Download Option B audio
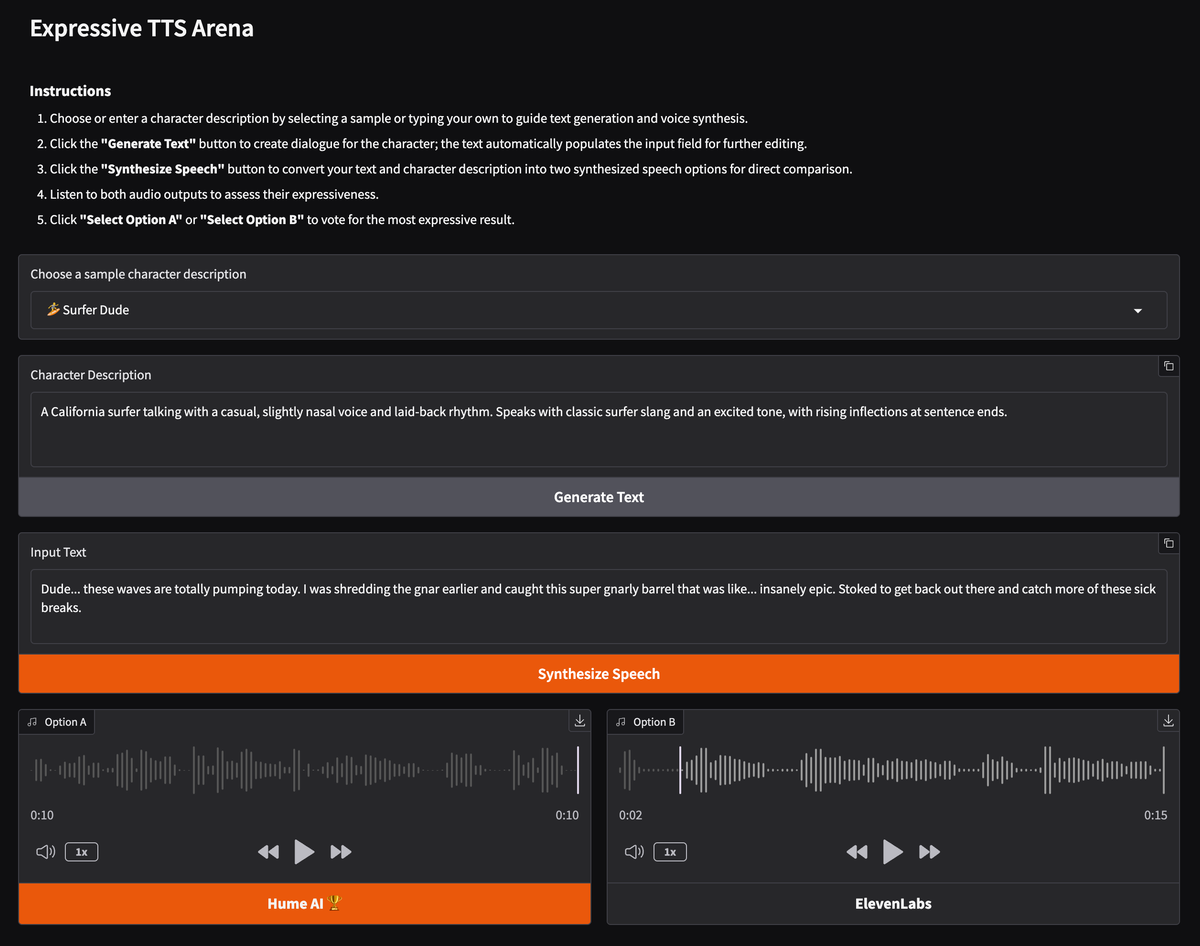1200x946 pixels. 1168,721
